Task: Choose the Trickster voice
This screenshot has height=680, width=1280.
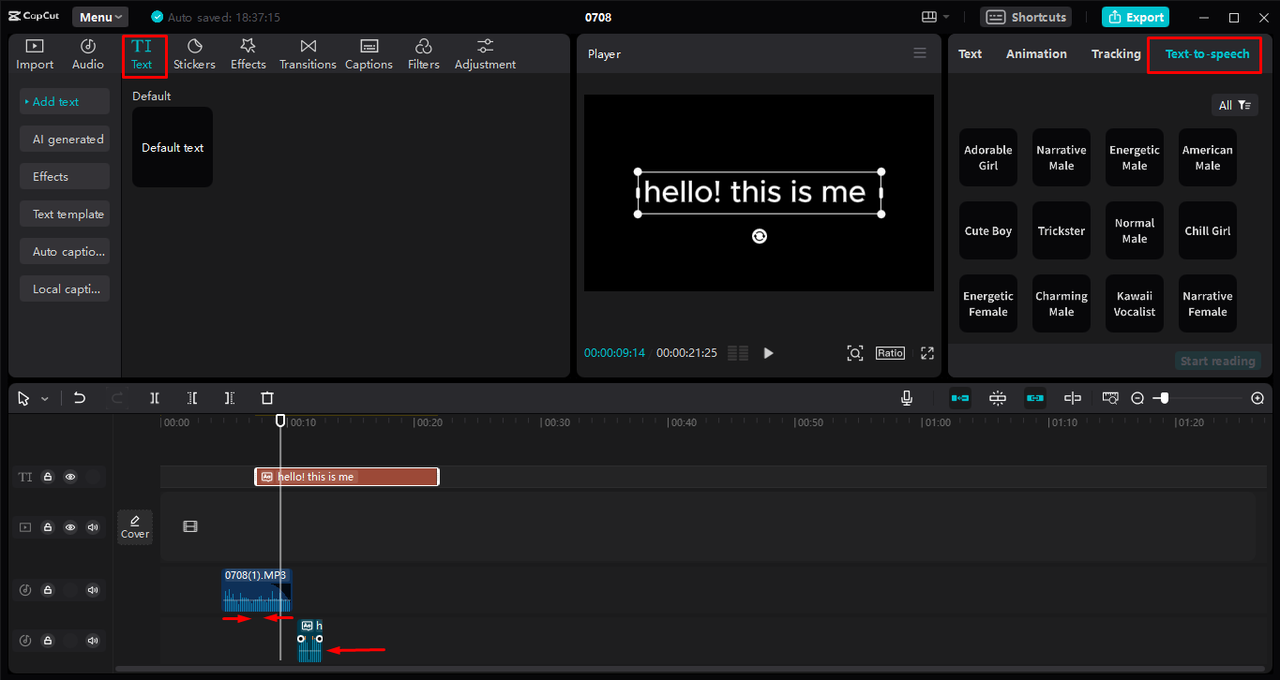Action: pyautogui.click(x=1061, y=231)
